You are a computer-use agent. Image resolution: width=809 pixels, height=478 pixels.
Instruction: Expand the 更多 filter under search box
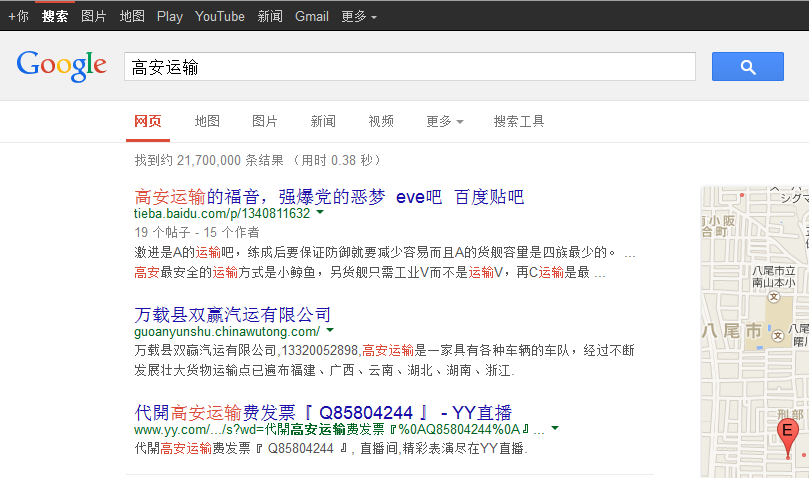(x=444, y=121)
